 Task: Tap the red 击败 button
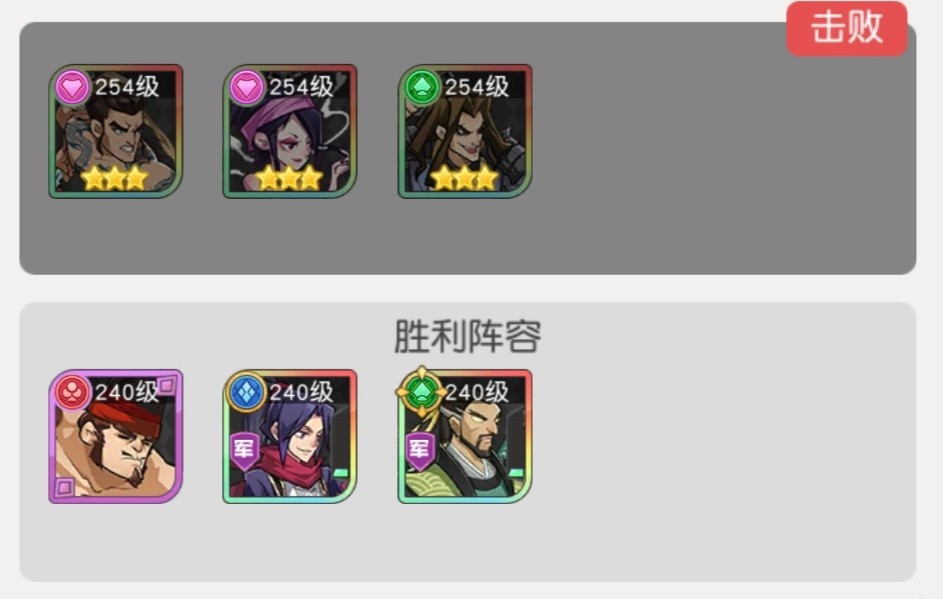tap(847, 28)
